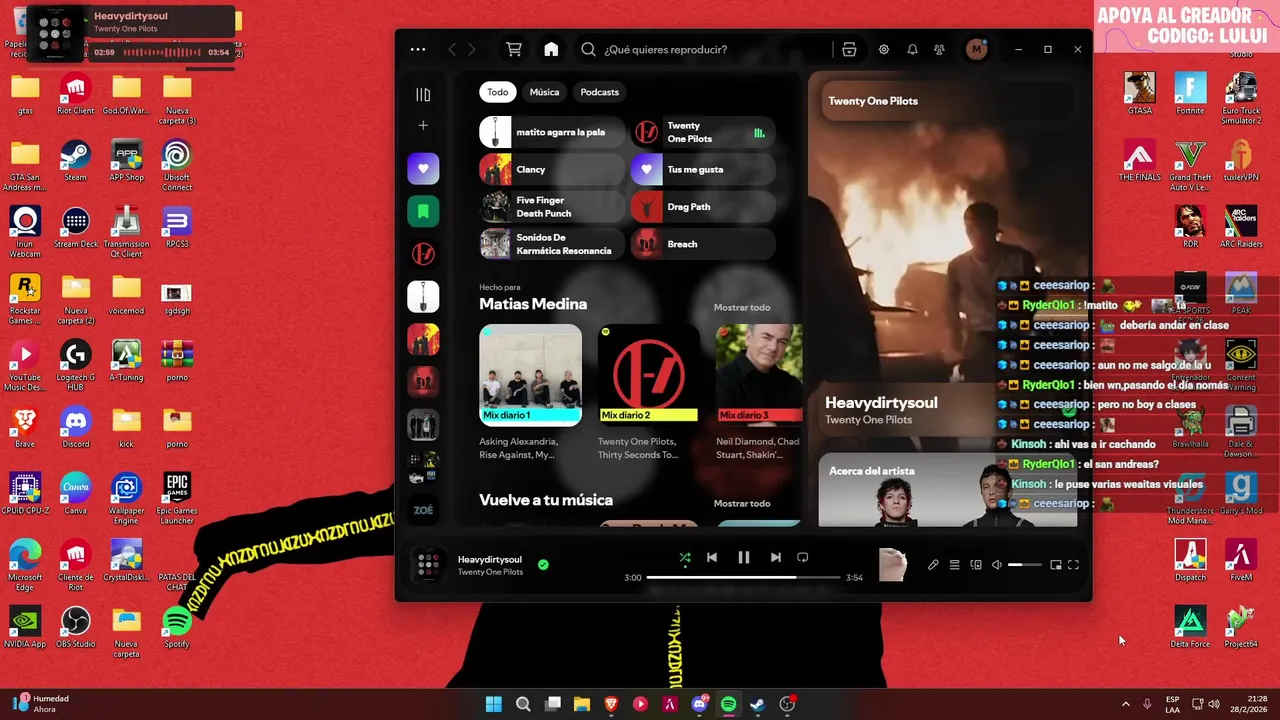The image size is (1280, 720).
Task: Toggle the lyrics microphone icon
Action: coord(933,565)
